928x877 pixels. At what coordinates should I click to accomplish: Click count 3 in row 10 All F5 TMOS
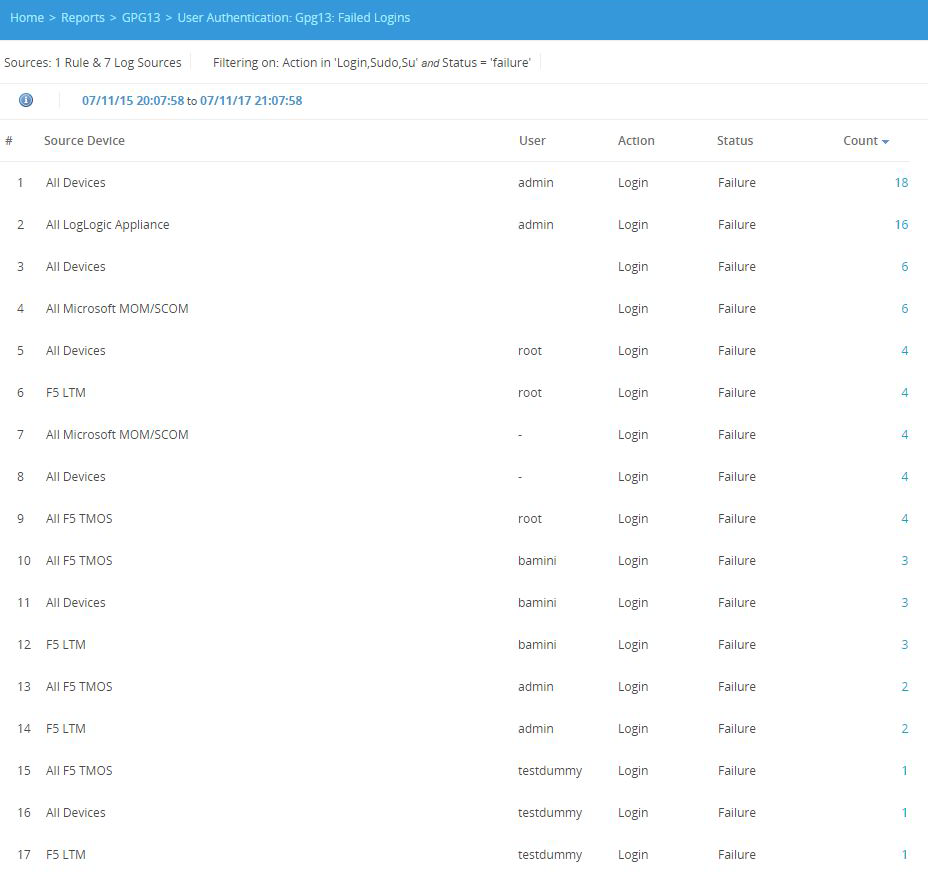[904, 561]
